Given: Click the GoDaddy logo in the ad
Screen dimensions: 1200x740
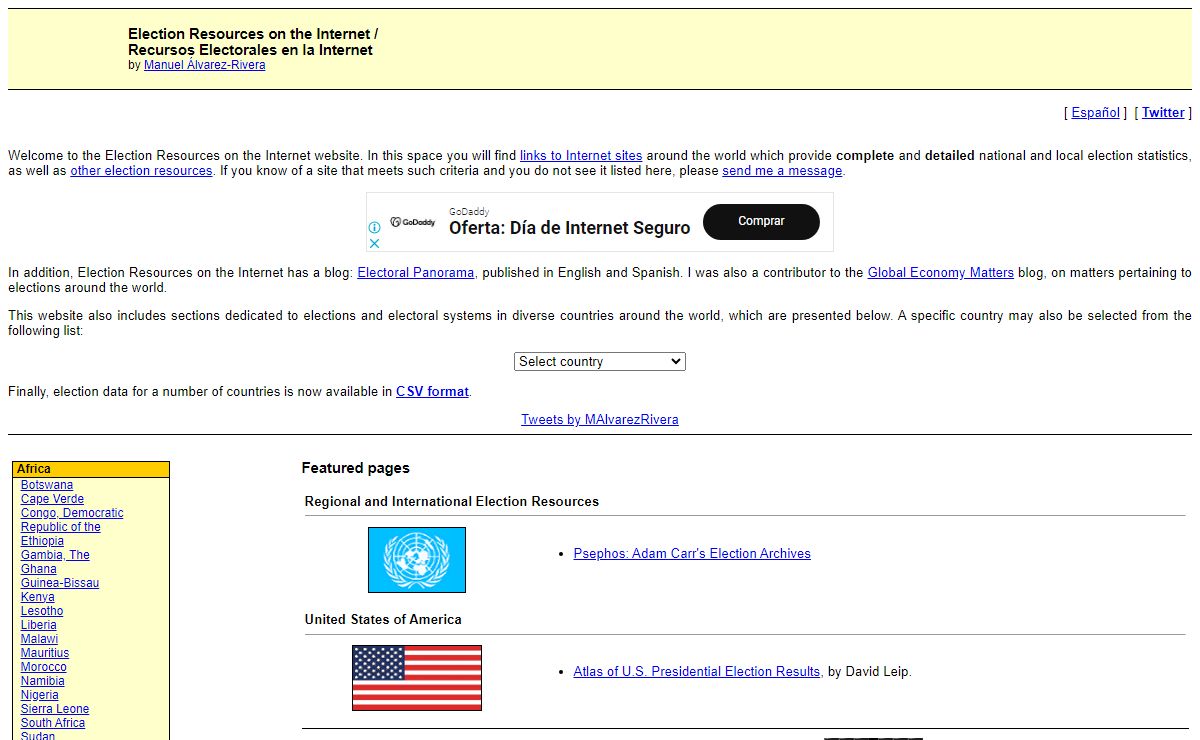Looking at the screenshot, I should (x=413, y=222).
